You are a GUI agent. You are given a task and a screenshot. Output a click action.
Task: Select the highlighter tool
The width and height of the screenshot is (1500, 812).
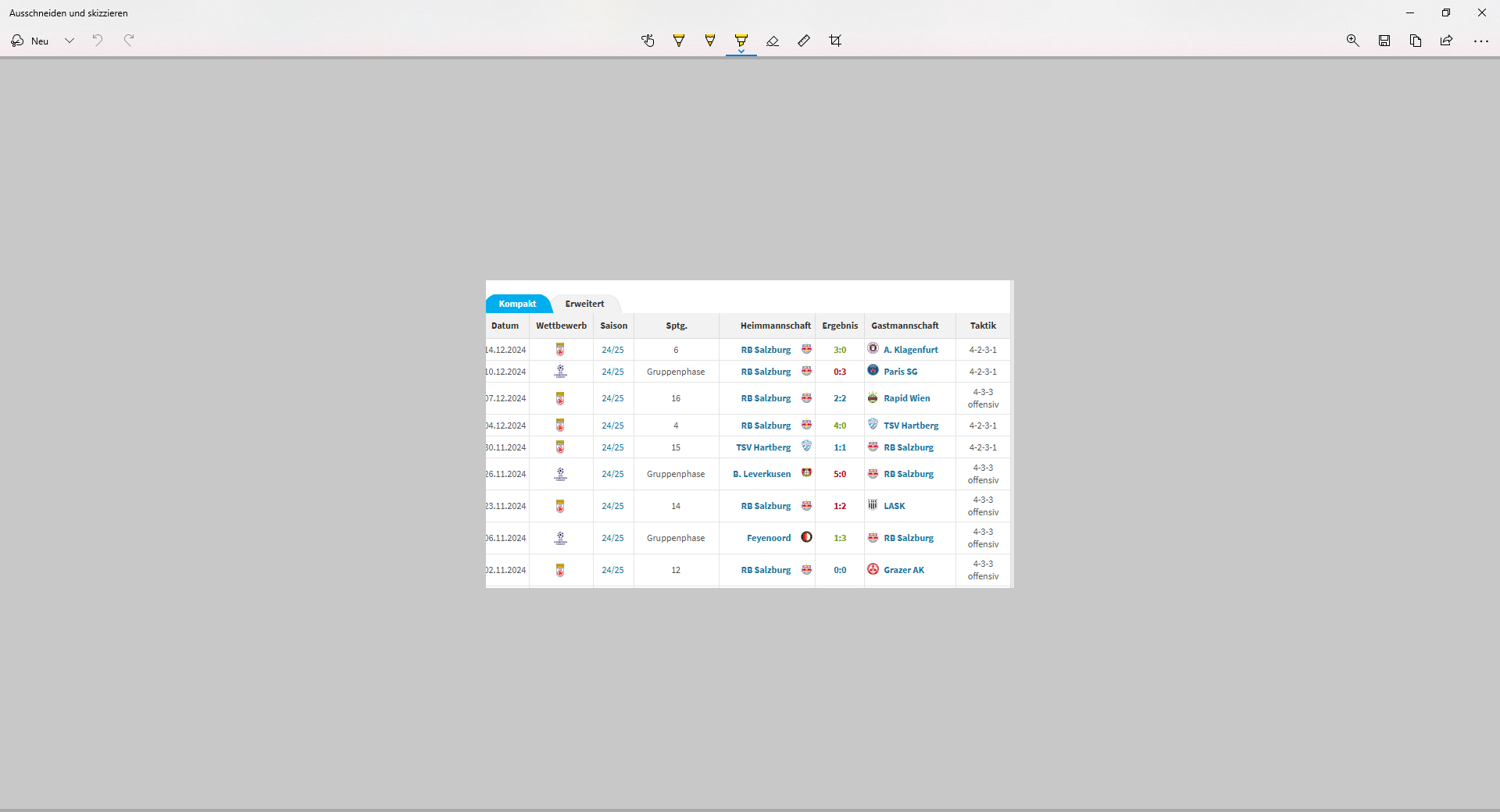pos(741,41)
